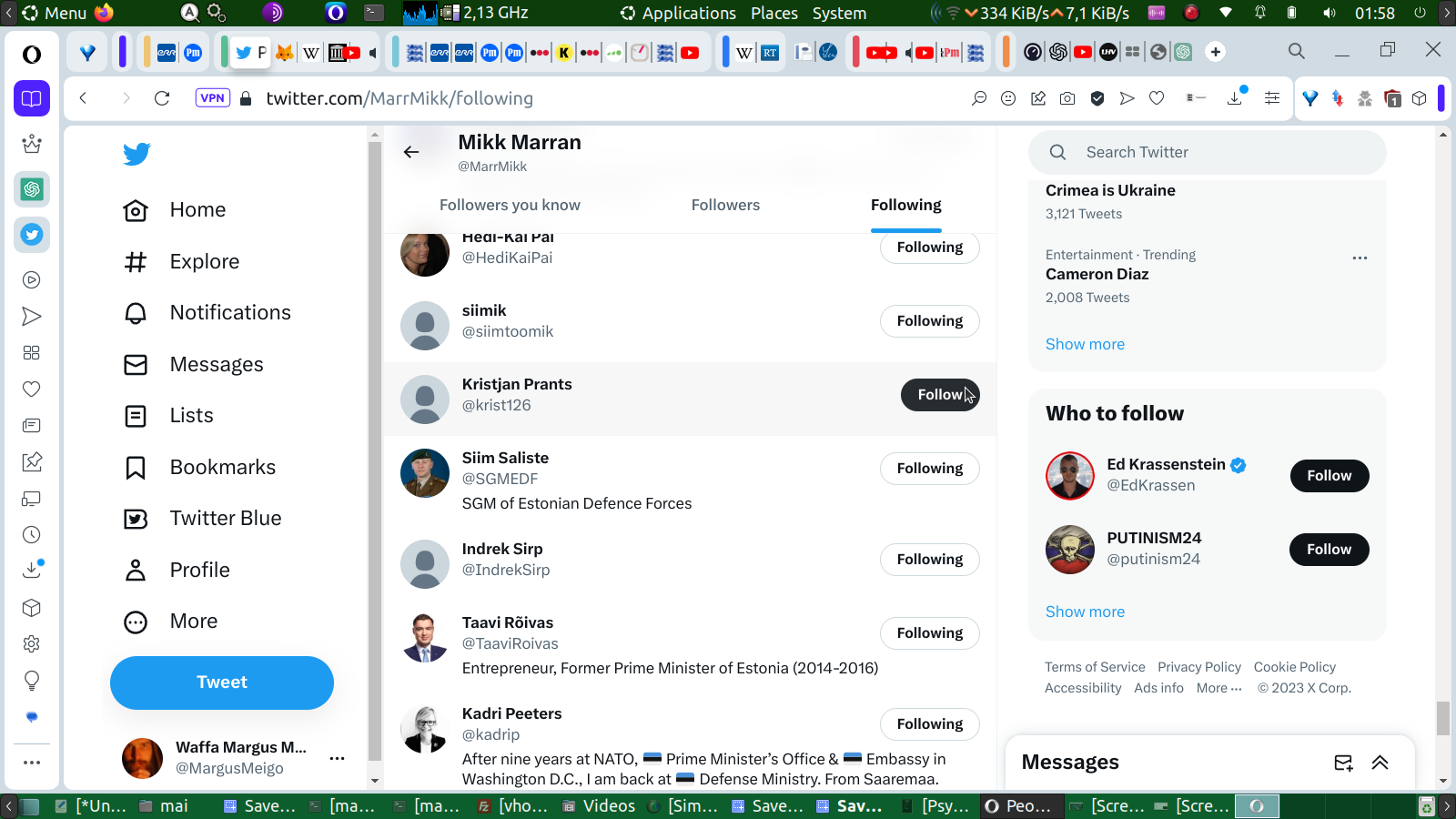Follow Ed Krassenstein
This screenshot has width=1456, height=819.
1330,476
